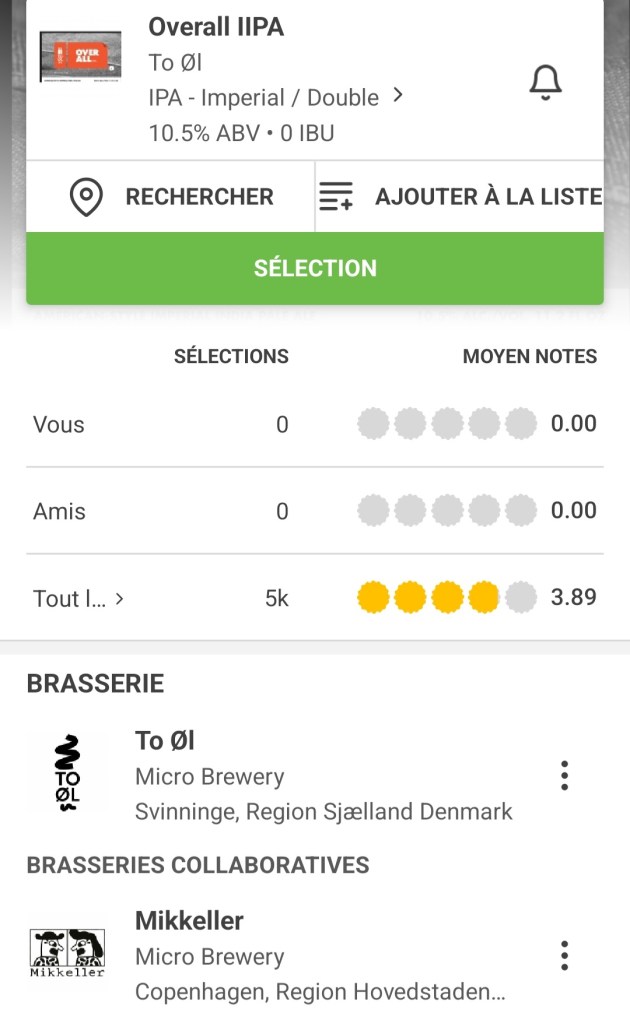Tap the add-to-list icon
This screenshot has height=1023, width=630.
click(x=336, y=197)
